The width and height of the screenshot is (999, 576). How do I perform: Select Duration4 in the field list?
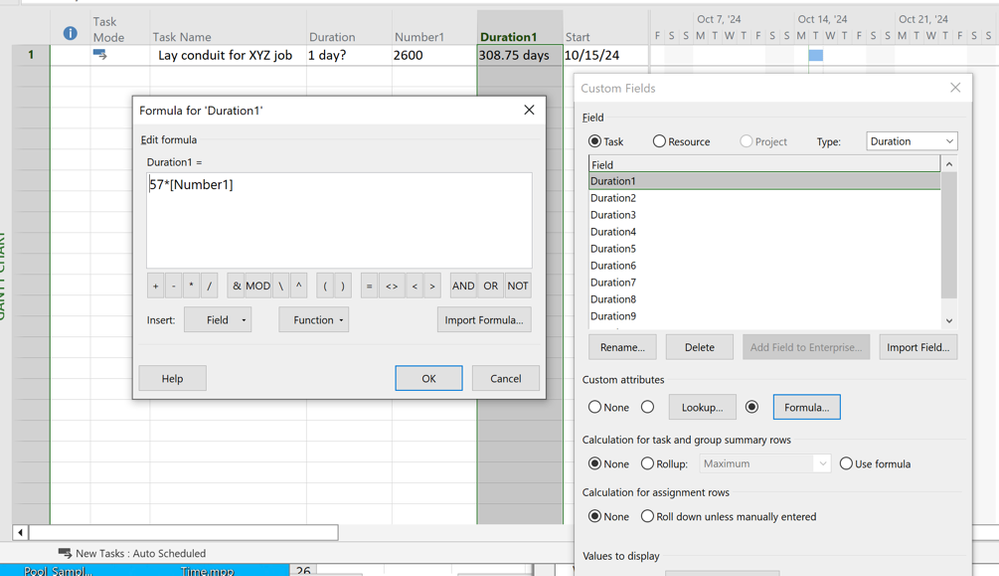(764, 232)
